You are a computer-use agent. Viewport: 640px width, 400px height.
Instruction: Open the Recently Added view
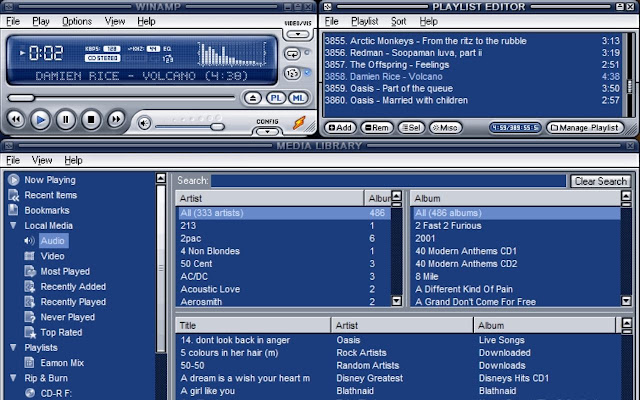(x=73, y=287)
